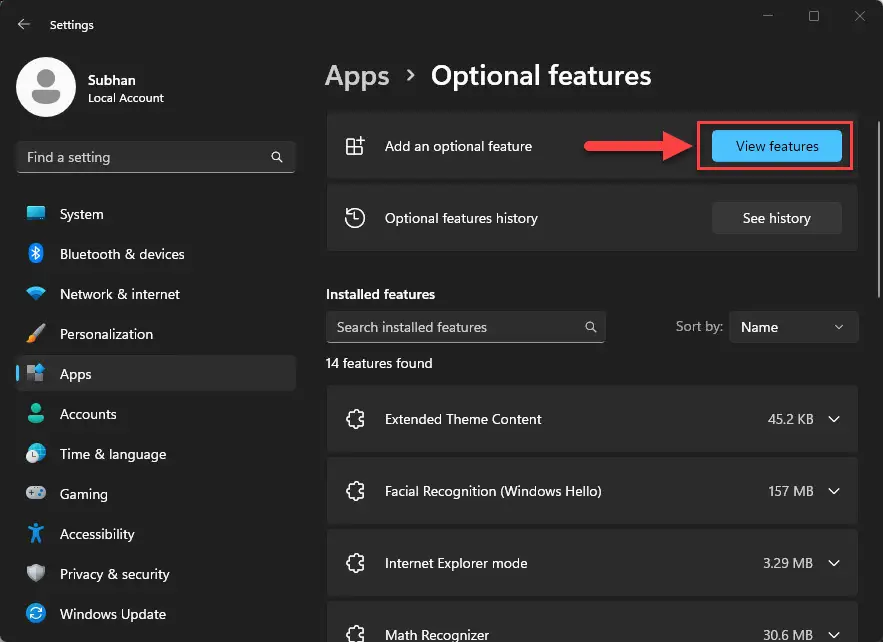Open Privacy & security settings
883x642 pixels.
click(x=156, y=574)
